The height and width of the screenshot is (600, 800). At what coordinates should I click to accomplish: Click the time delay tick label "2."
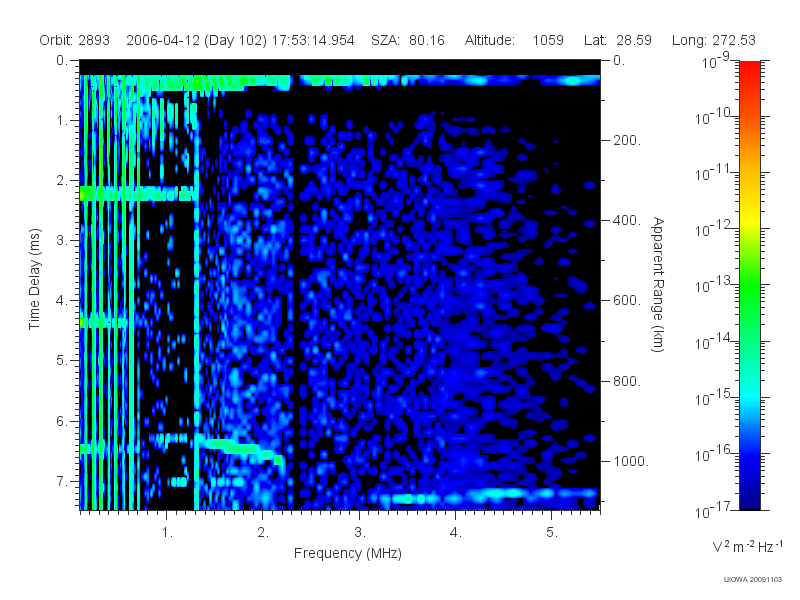pyautogui.click(x=61, y=180)
